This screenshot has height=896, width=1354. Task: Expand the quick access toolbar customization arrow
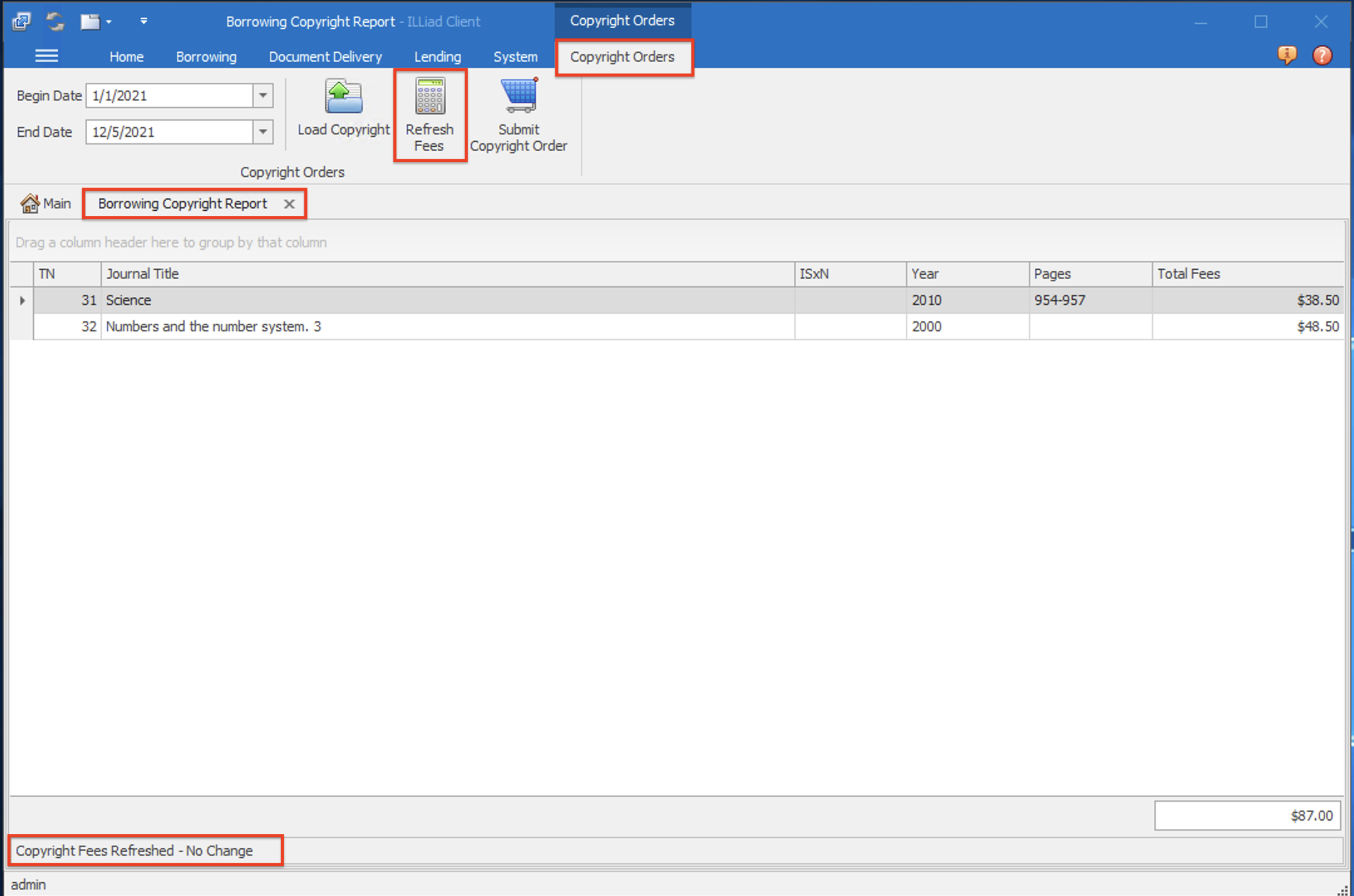(144, 21)
